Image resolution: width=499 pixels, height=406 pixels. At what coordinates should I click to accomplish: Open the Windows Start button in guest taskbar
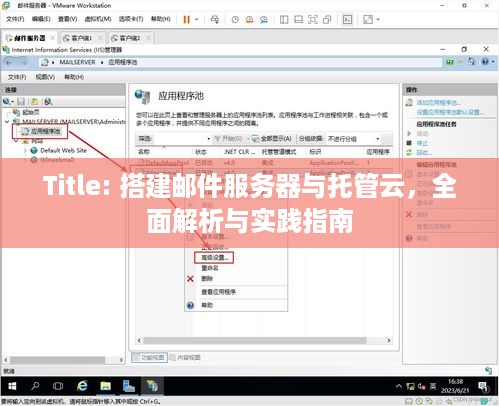pyautogui.click(x=12, y=386)
